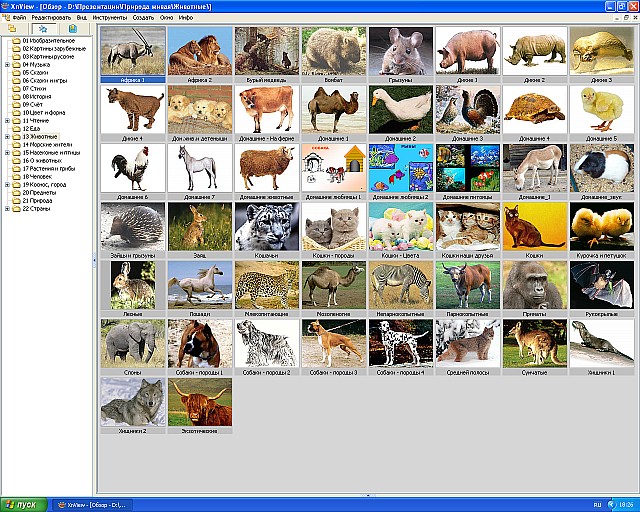This screenshot has height=512, width=640.
Task: Select the Домашние 4 turtle thumbnail
Action: click(535, 109)
